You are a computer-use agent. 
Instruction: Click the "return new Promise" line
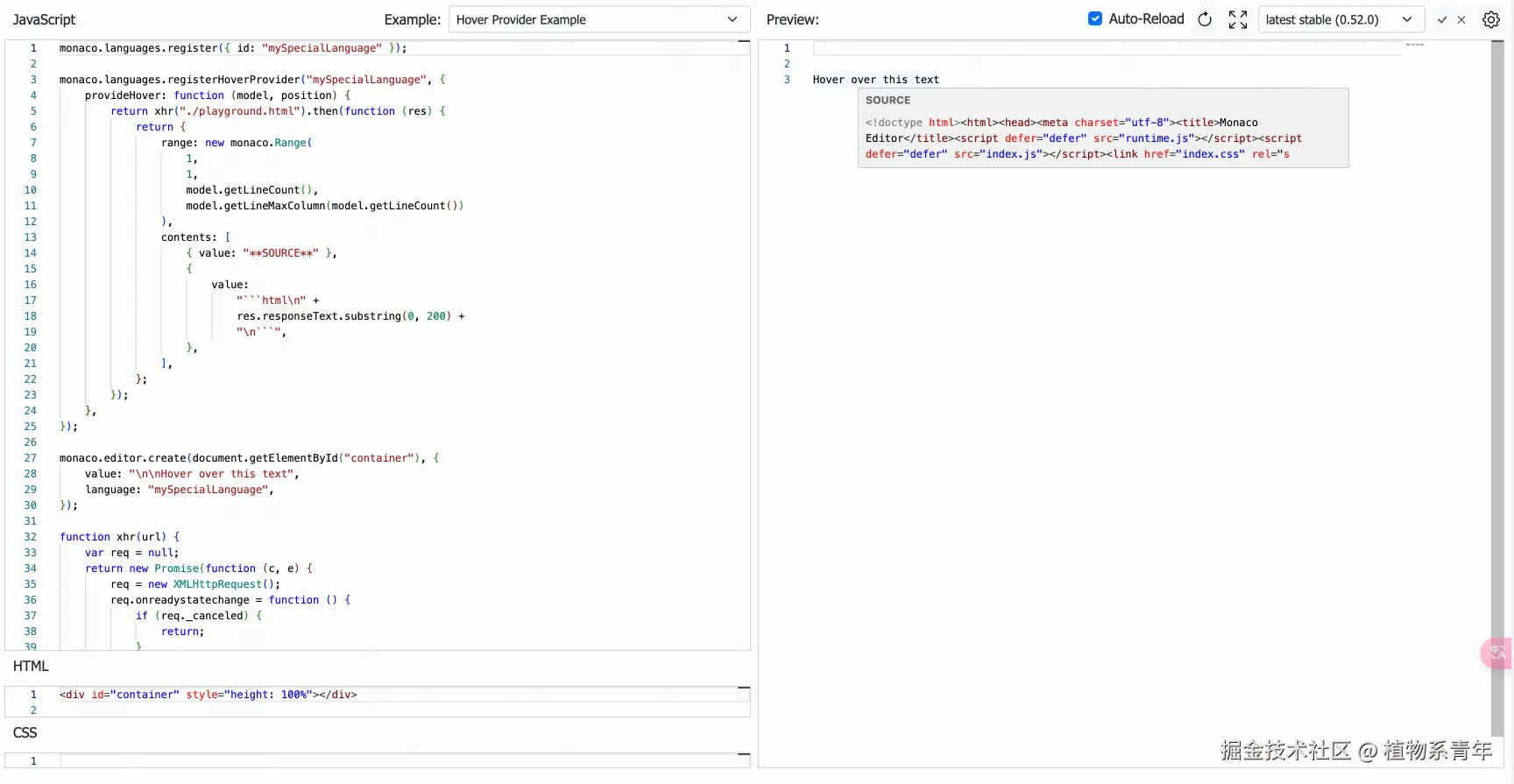pos(199,569)
